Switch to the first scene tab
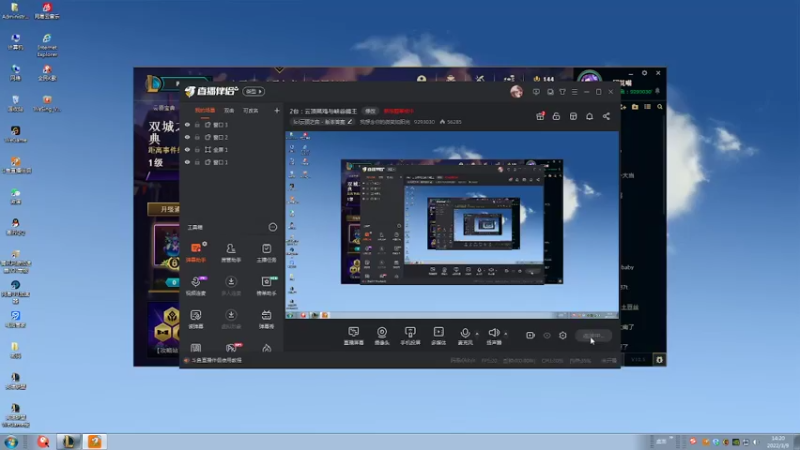Screen dimensions: 800x450 point(205,110)
